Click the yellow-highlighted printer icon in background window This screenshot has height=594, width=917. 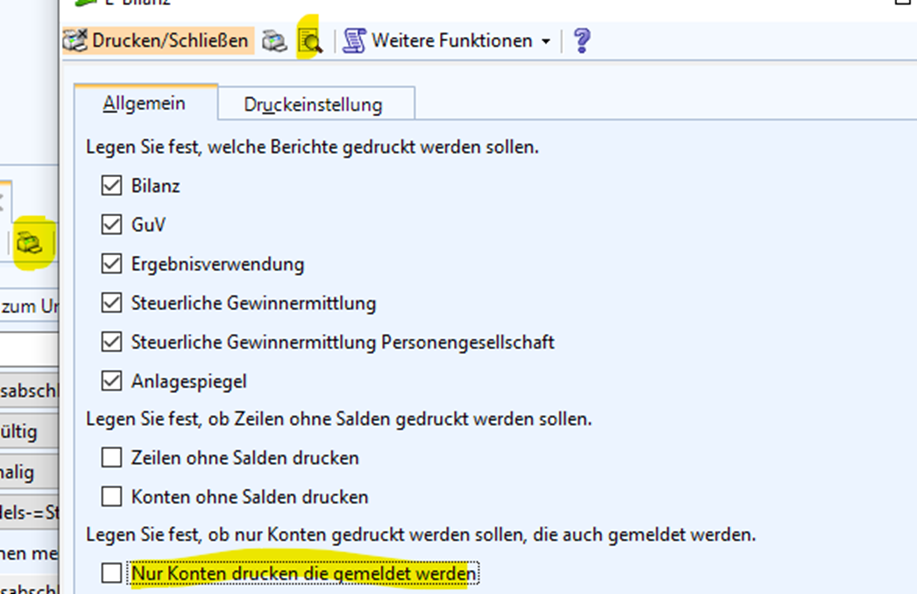30,243
